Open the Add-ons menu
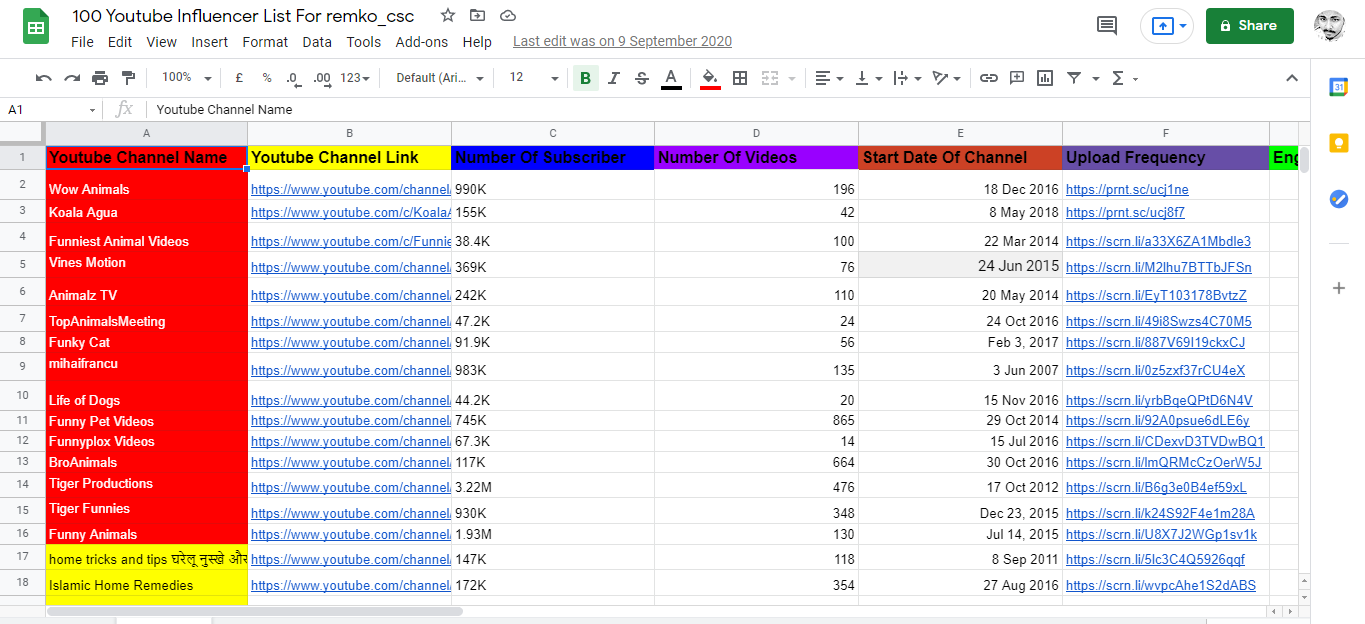Image resolution: width=1365 pixels, height=624 pixels. pyautogui.click(x=421, y=42)
